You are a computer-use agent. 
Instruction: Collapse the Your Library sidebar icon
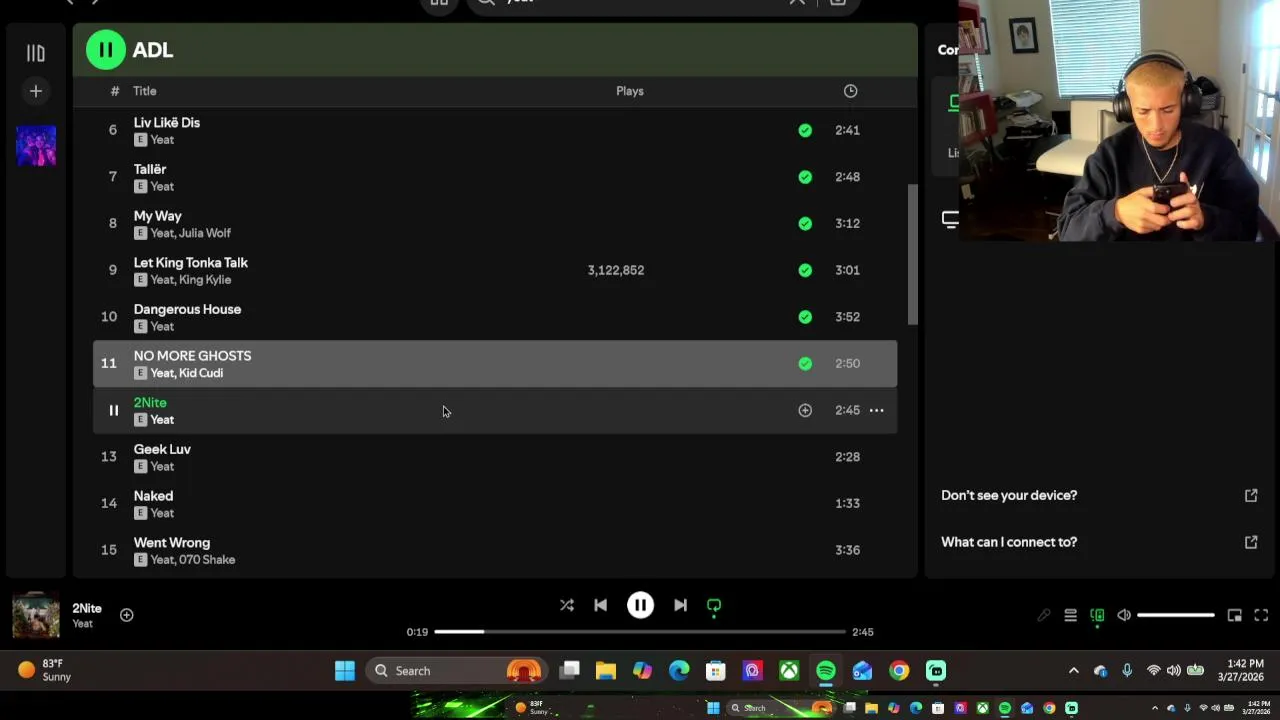[35, 53]
